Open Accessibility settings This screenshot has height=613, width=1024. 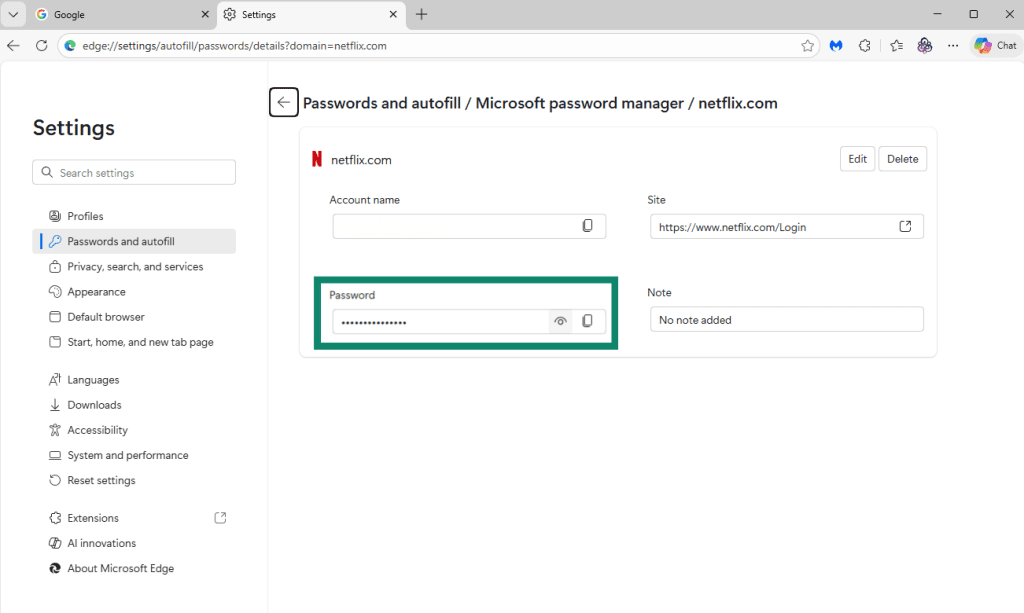coord(134,430)
